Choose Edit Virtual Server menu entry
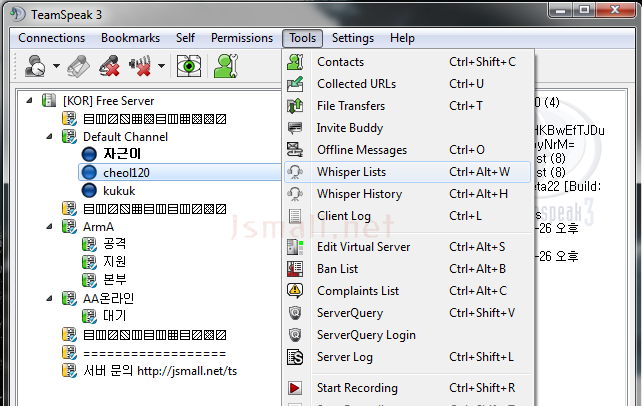 pyautogui.click(x=407, y=247)
